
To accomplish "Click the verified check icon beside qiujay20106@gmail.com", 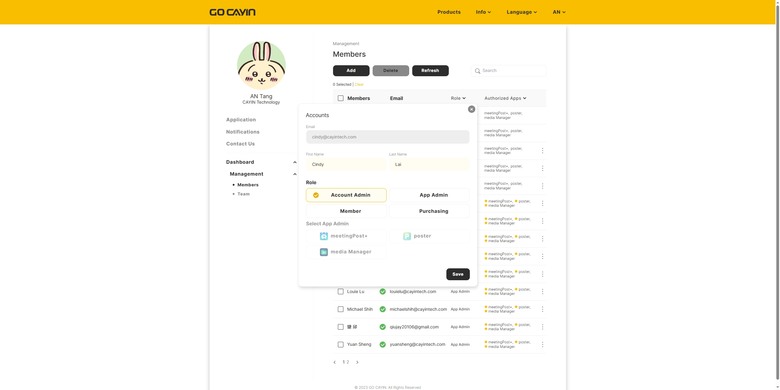I will point(383,327).
